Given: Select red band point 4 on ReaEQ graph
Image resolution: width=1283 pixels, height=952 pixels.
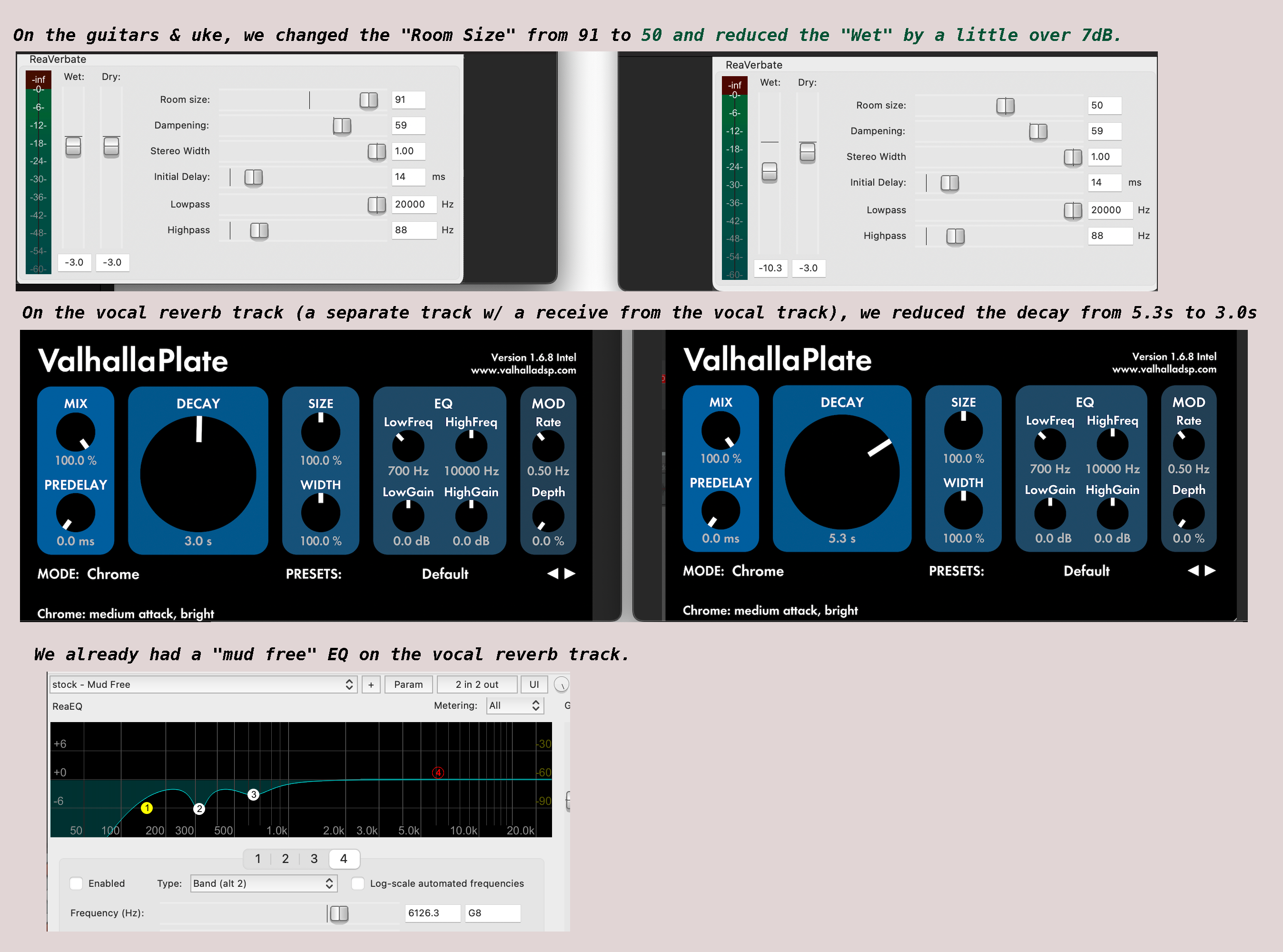Looking at the screenshot, I should [x=438, y=772].
